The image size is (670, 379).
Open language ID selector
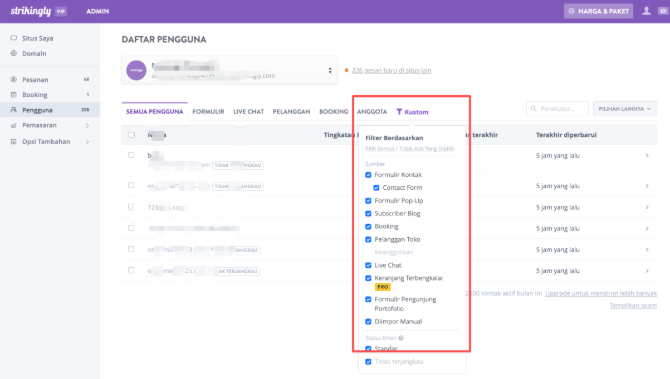663,11
